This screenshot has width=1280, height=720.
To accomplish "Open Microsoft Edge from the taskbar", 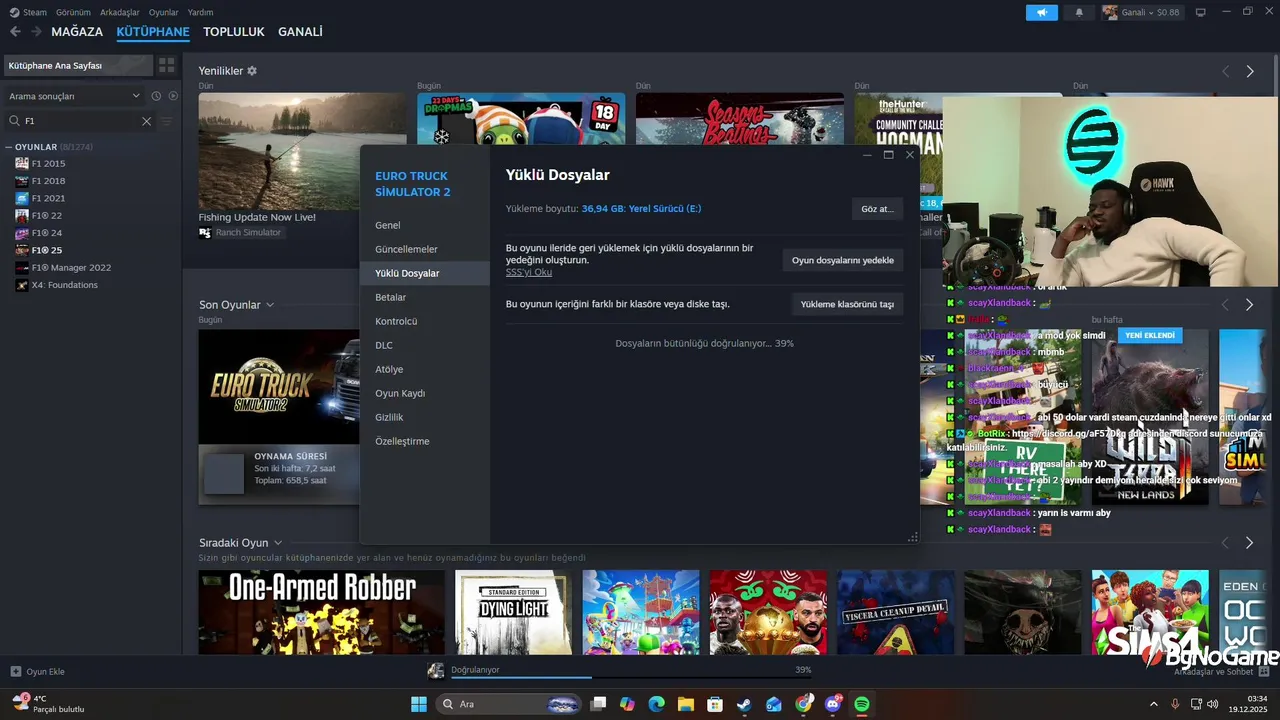I will (656, 704).
